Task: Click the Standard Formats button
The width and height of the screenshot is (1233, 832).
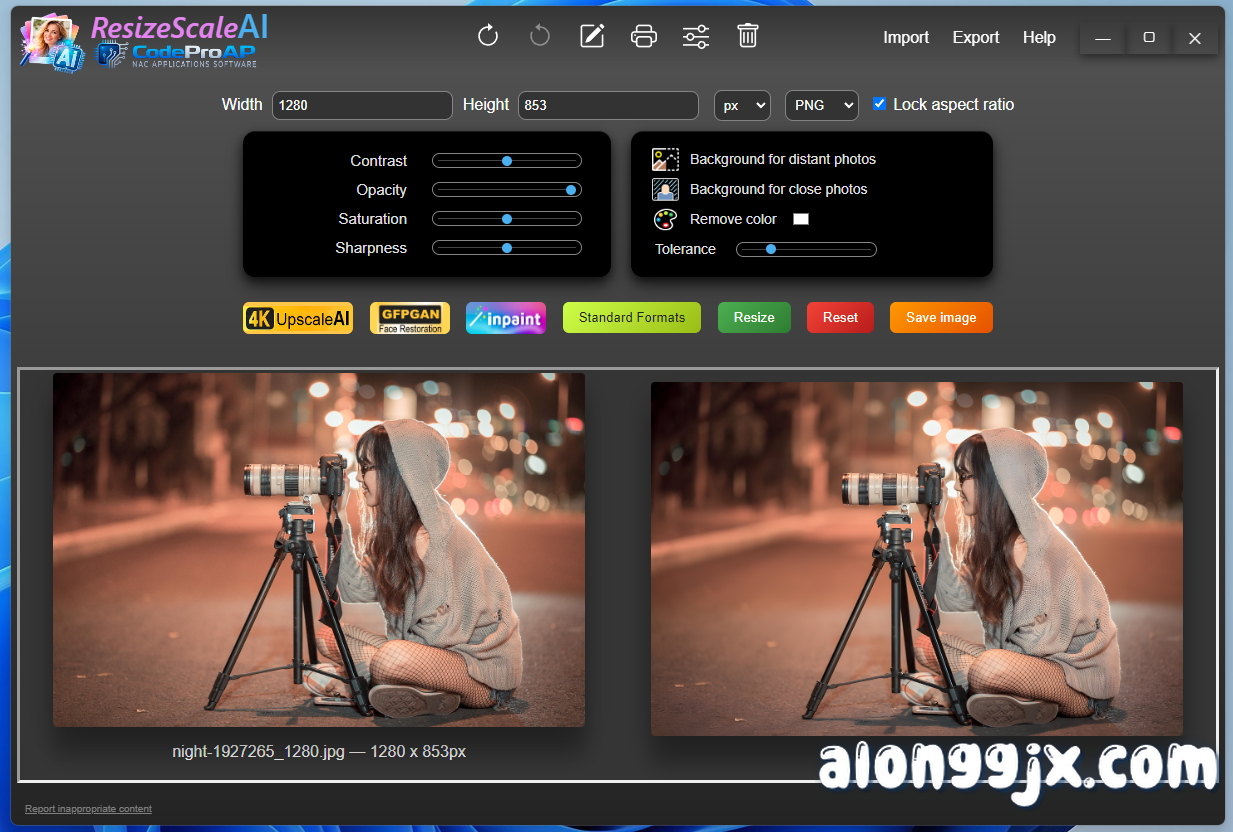Action: pos(632,318)
